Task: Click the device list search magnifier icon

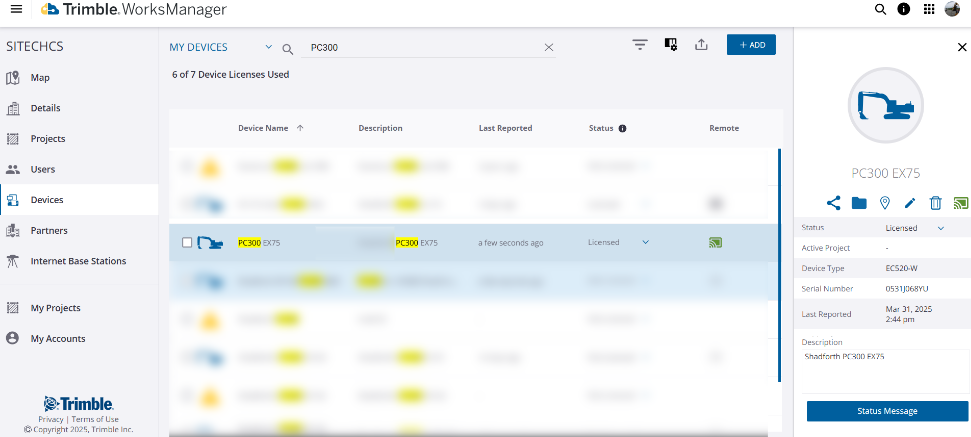Action: click(288, 49)
